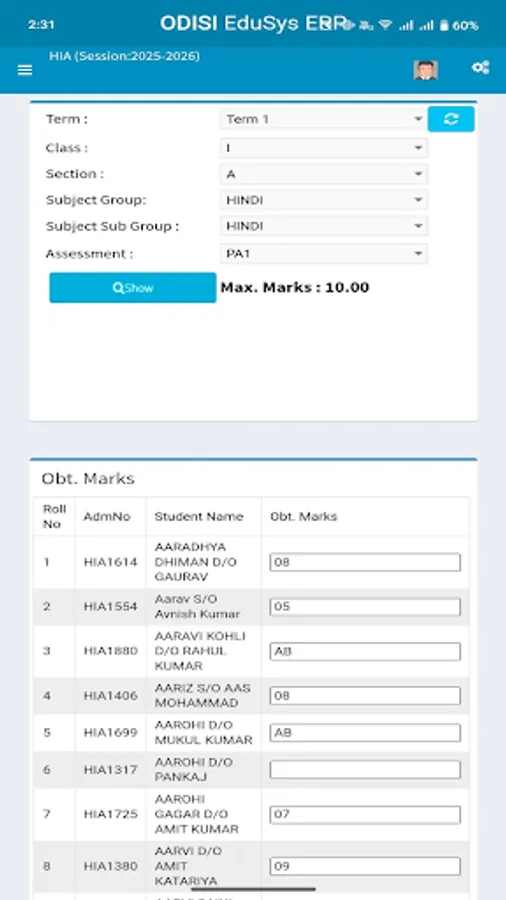
Task: Open the Subject Sub Group dropdown
Action: [324, 226]
